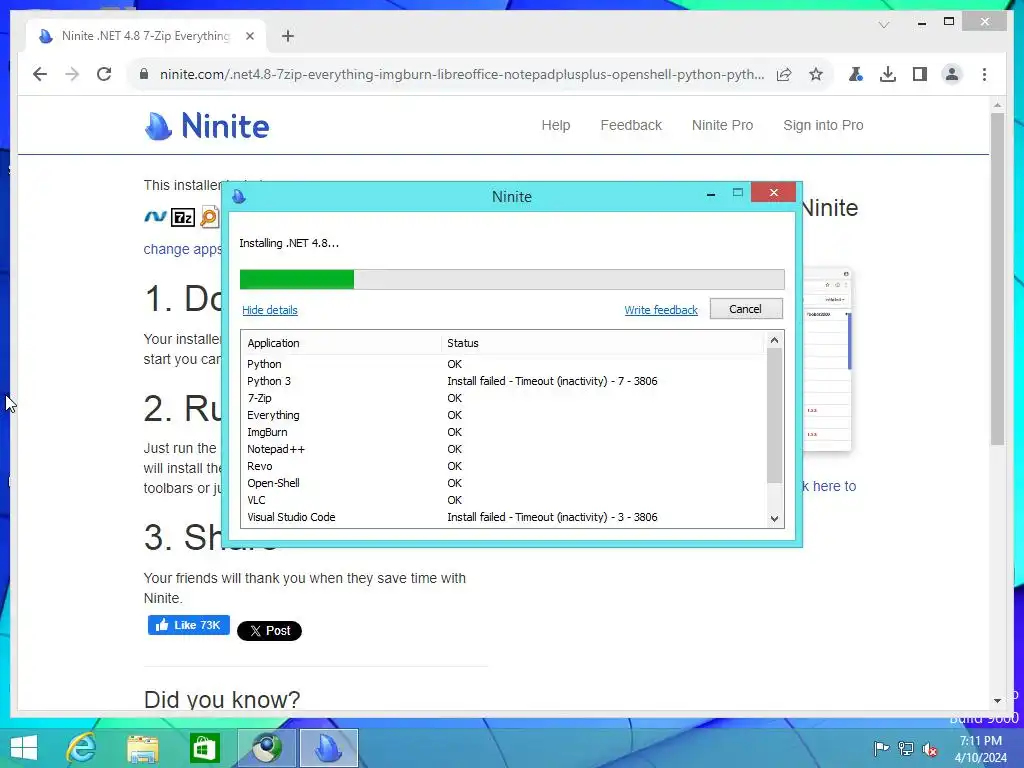
Task: Click change apps link on page
Action: [x=182, y=249]
